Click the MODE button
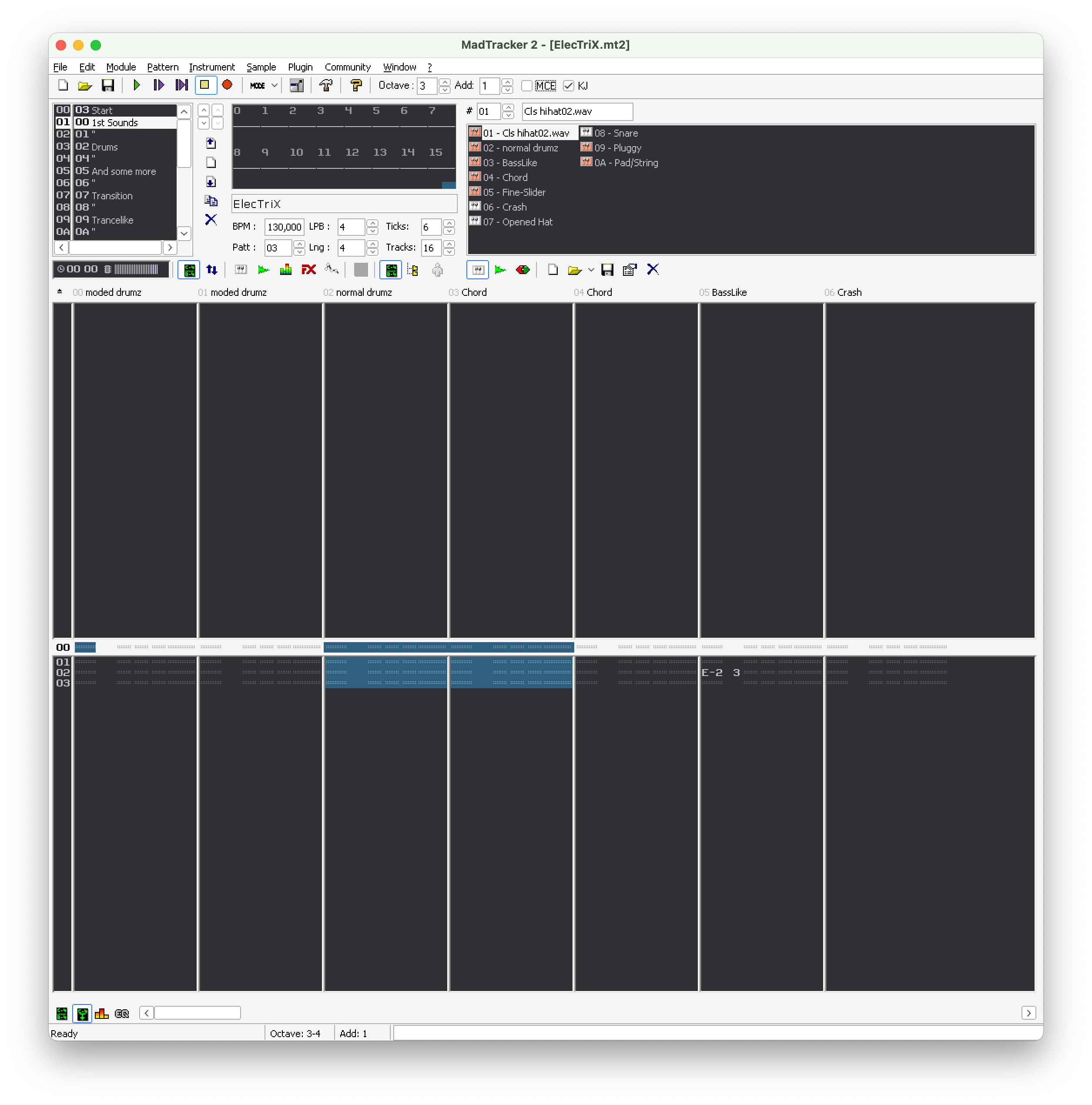Image resolution: width=1092 pixels, height=1105 pixels. [258, 86]
